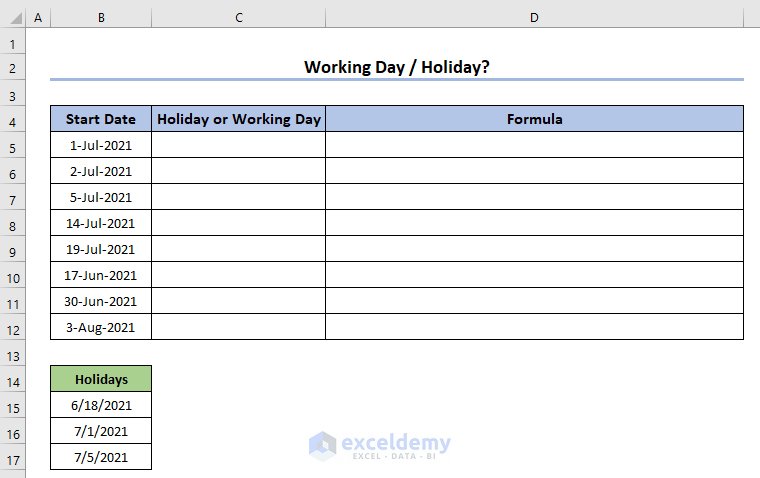The image size is (760, 478).
Task: Select the holiday cell 7/5/2021
Action: coord(101,457)
